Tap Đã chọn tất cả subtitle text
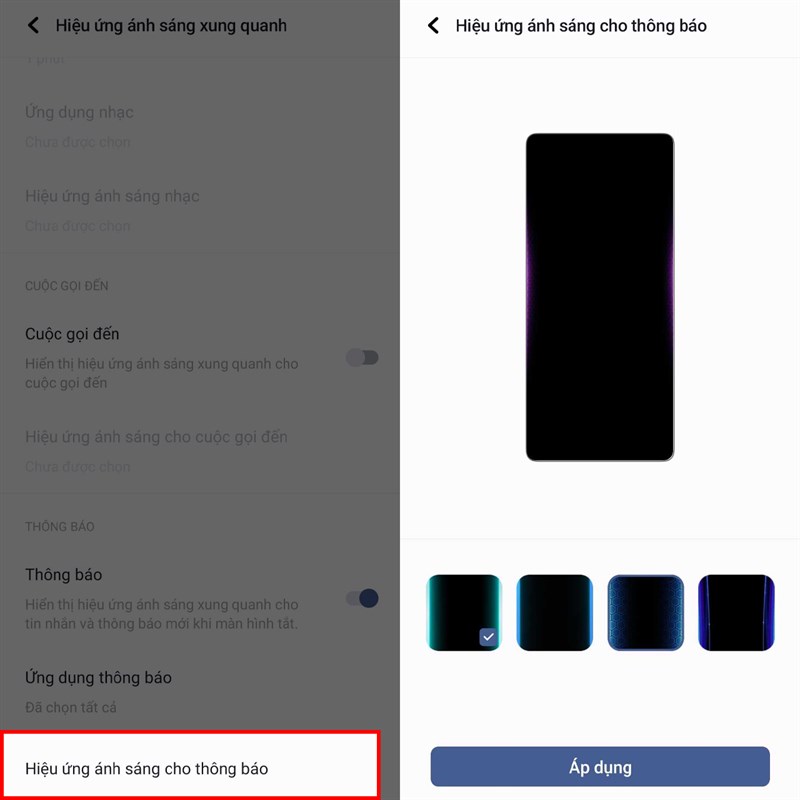The height and width of the screenshot is (800, 800). coord(71,707)
